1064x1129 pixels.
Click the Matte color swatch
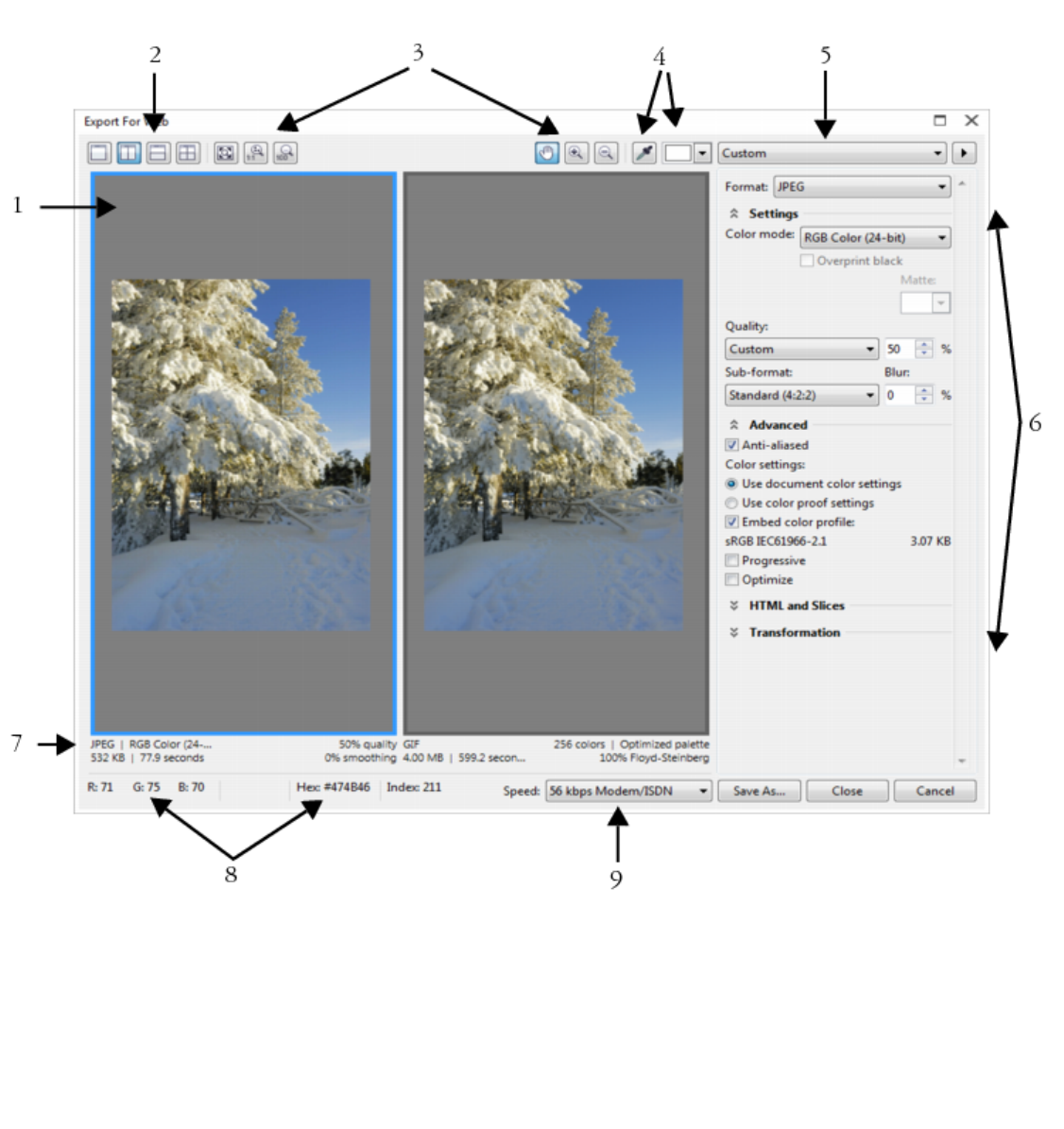[x=917, y=303]
